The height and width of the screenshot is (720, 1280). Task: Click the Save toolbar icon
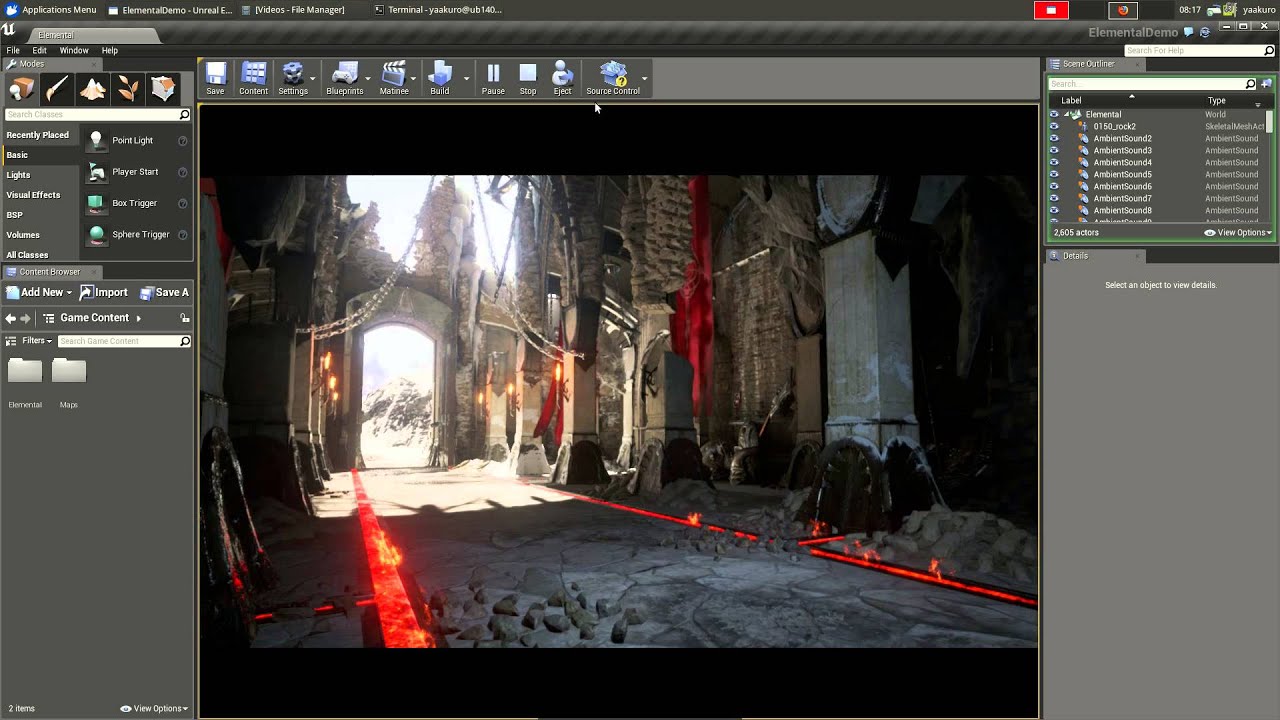215,74
